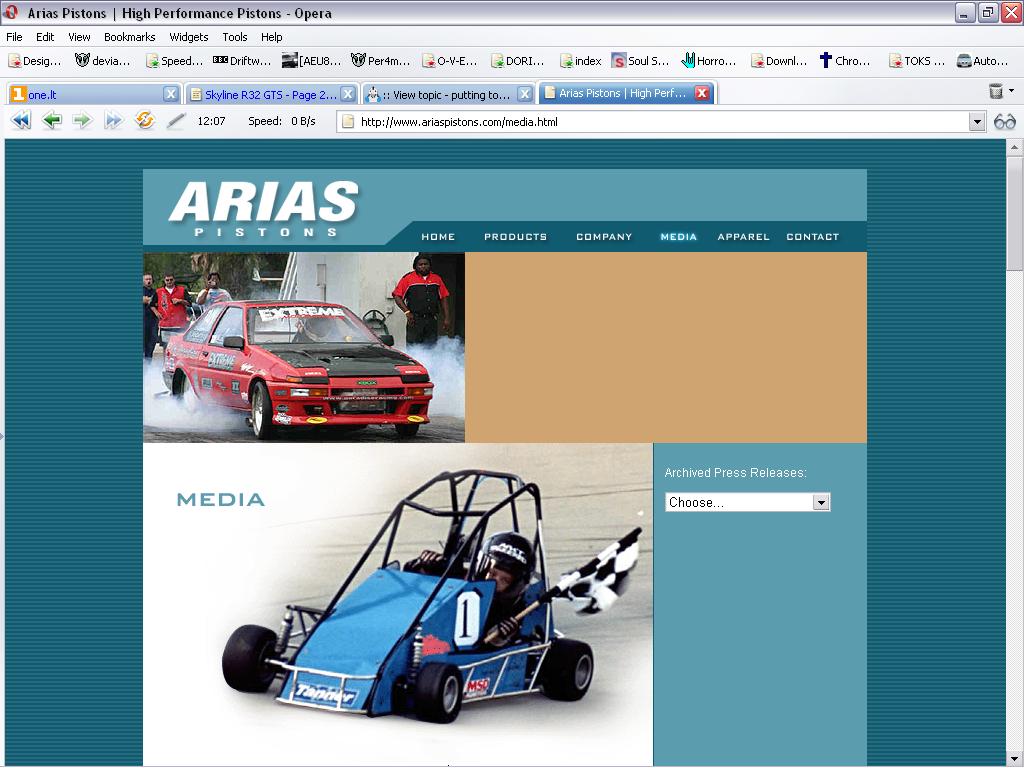
Task: Switch to the one.lt tab
Action: tap(90, 94)
